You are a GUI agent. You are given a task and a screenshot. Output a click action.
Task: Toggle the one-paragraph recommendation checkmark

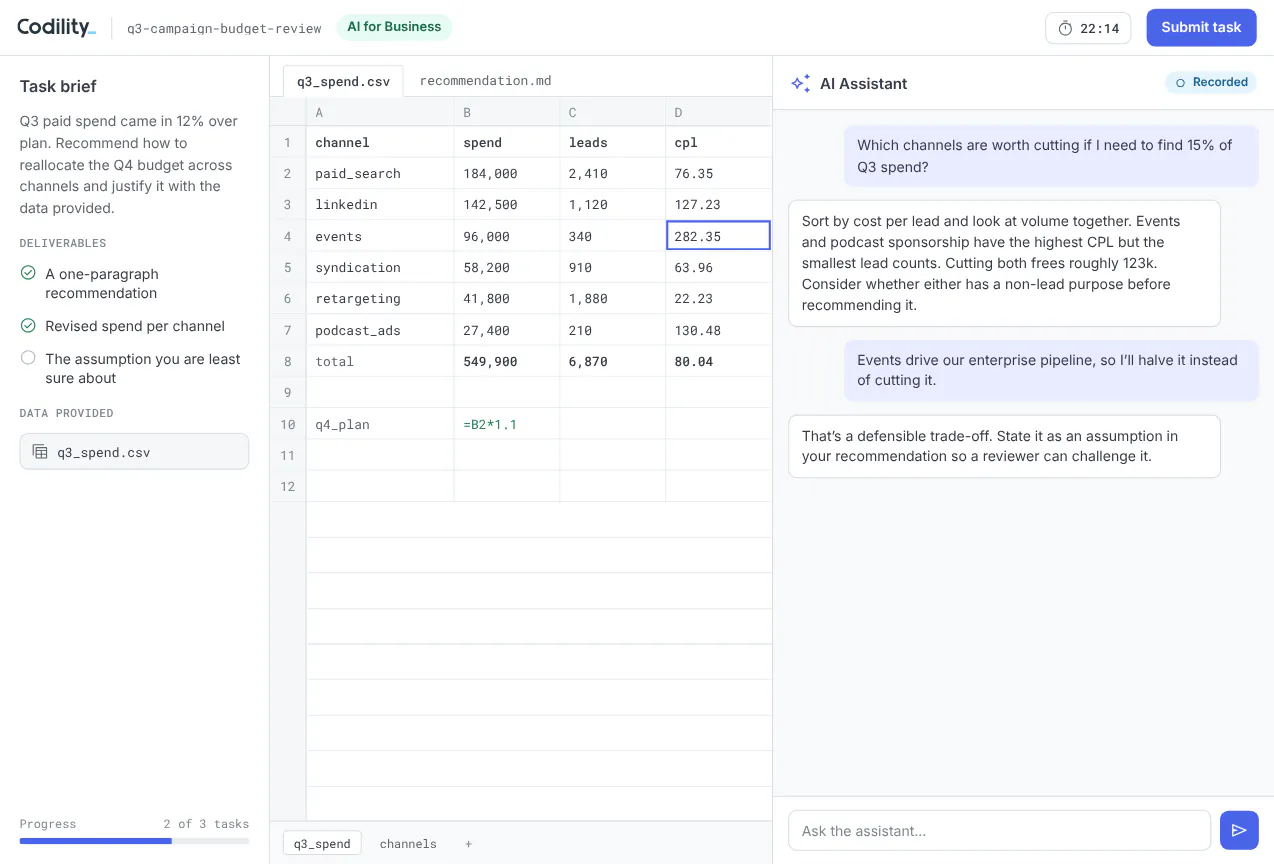[28, 273]
